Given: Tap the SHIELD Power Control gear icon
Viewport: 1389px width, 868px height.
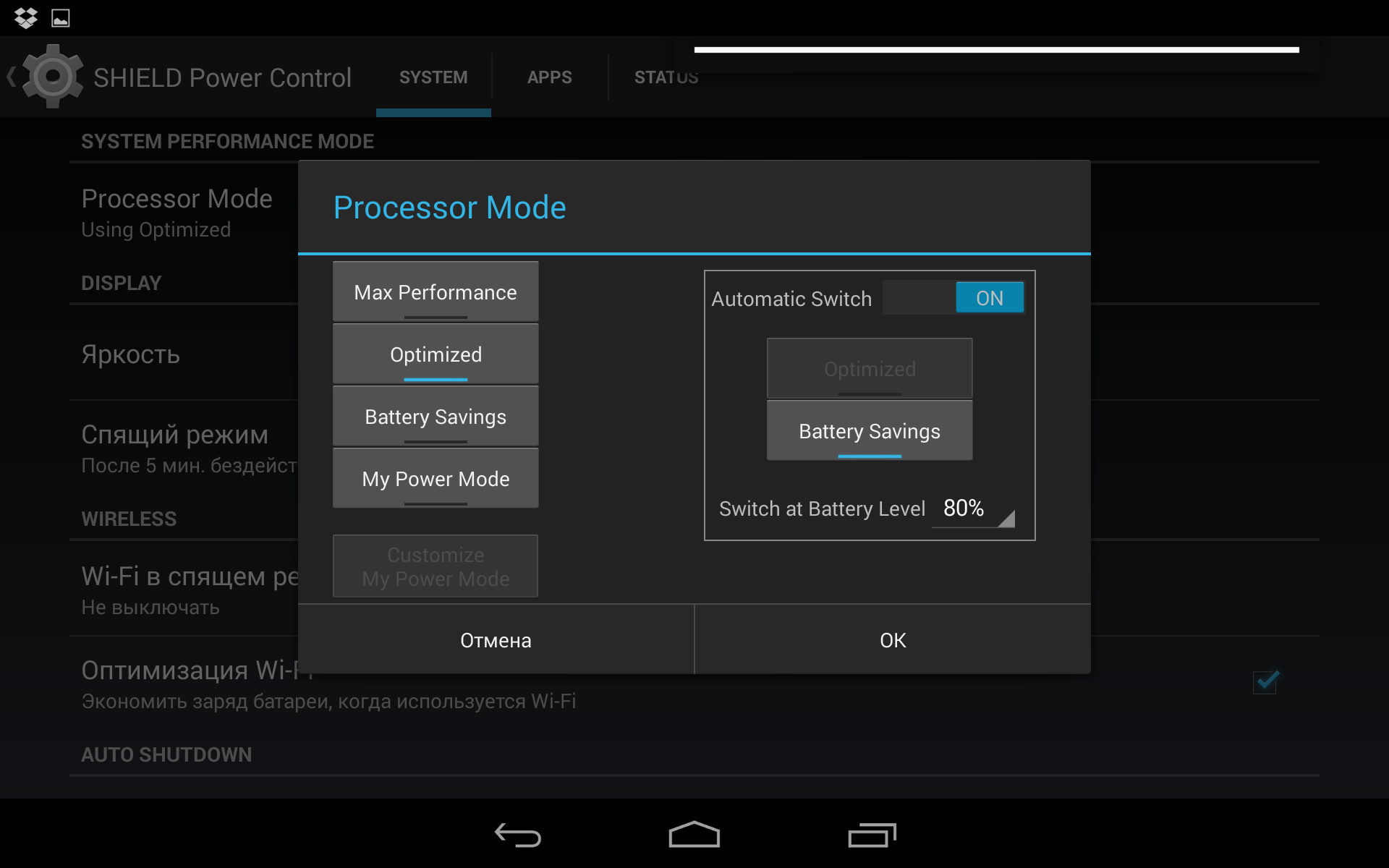Looking at the screenshot, I should 52,77.
